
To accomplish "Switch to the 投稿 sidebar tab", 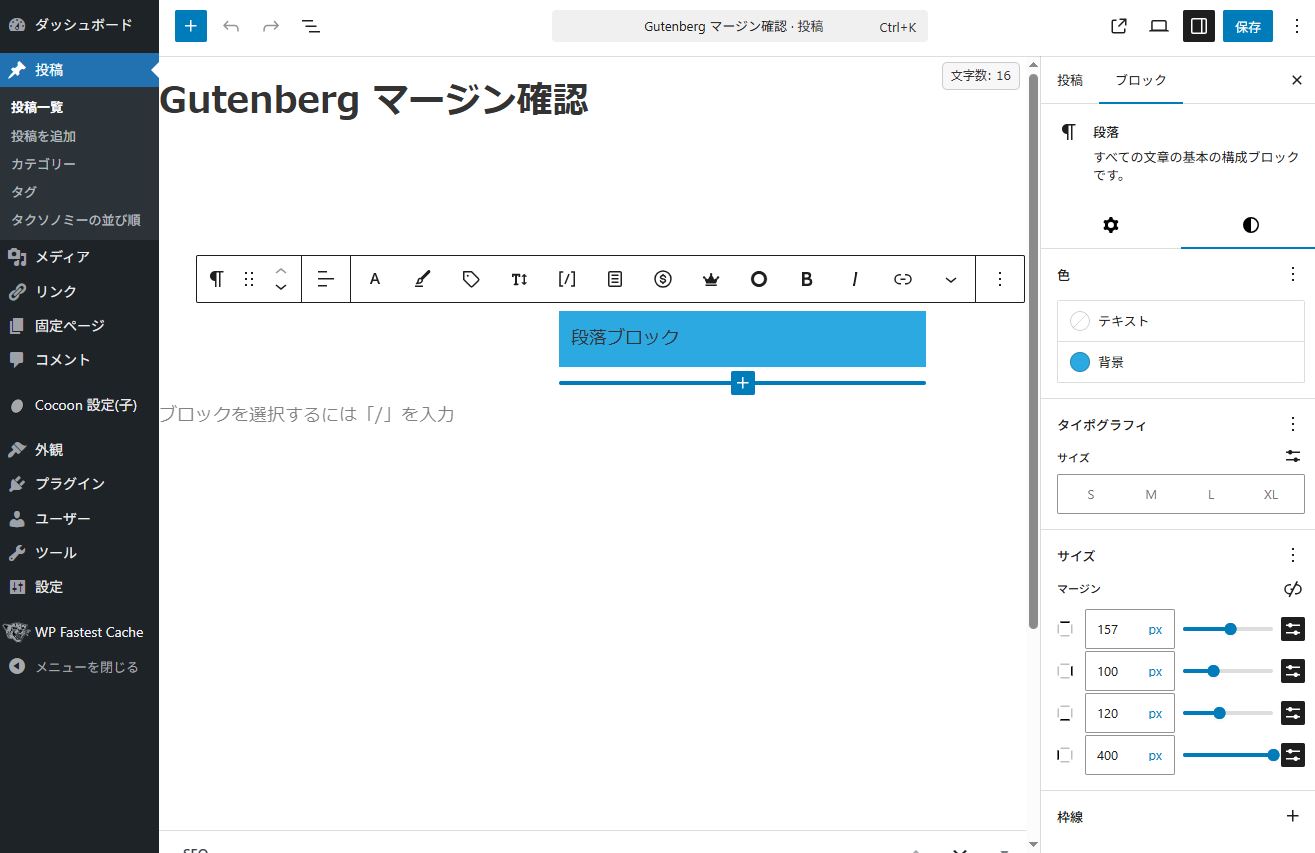I will pyautogui.click(x=1070, y=80).
